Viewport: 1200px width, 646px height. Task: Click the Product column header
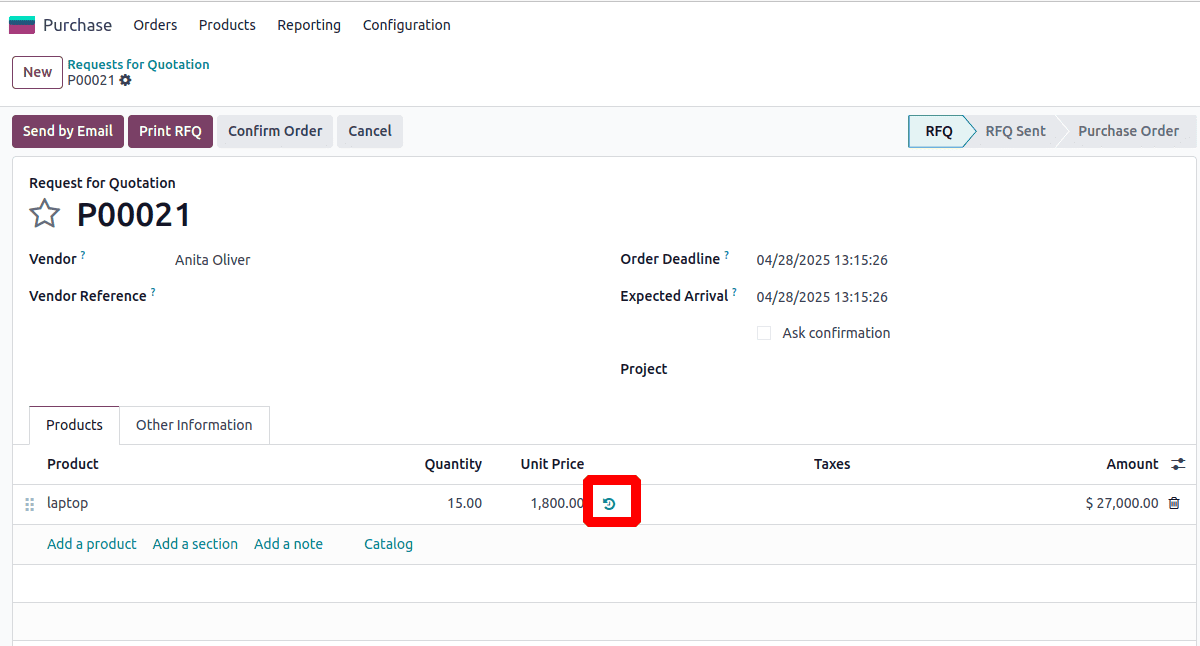coord(73,464)
